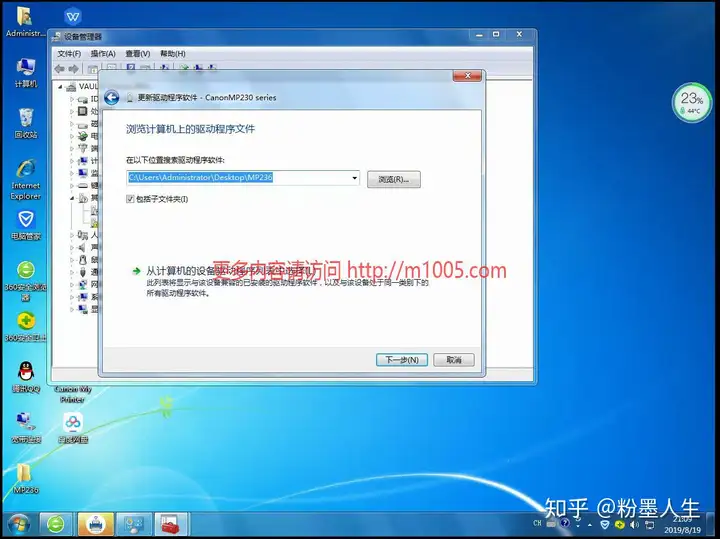Screen dimensions: 720x539
Task: Open 操作(A) menu in Device Manager
Action: coord(103,54)
